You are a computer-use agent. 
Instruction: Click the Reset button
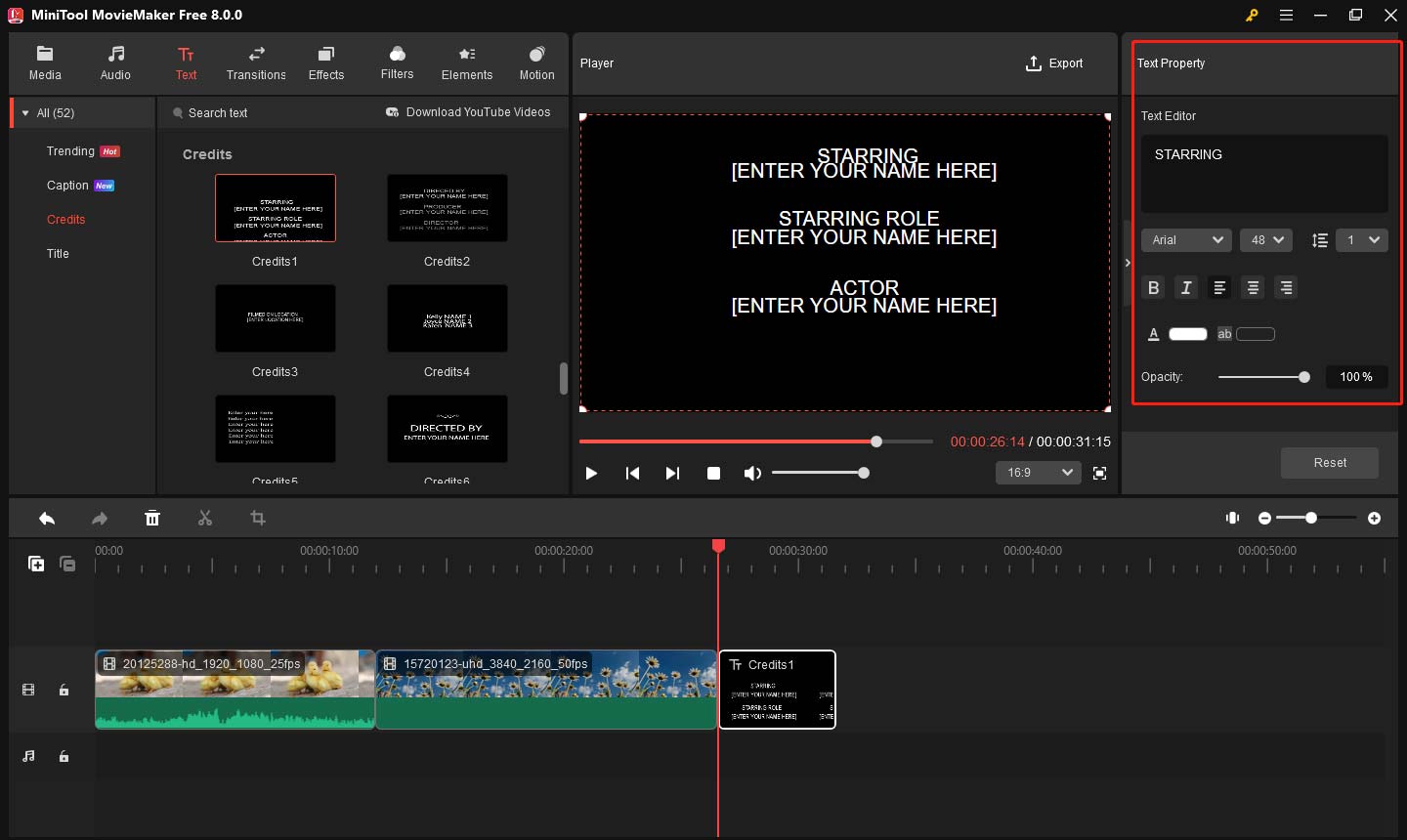point(1329,463)
